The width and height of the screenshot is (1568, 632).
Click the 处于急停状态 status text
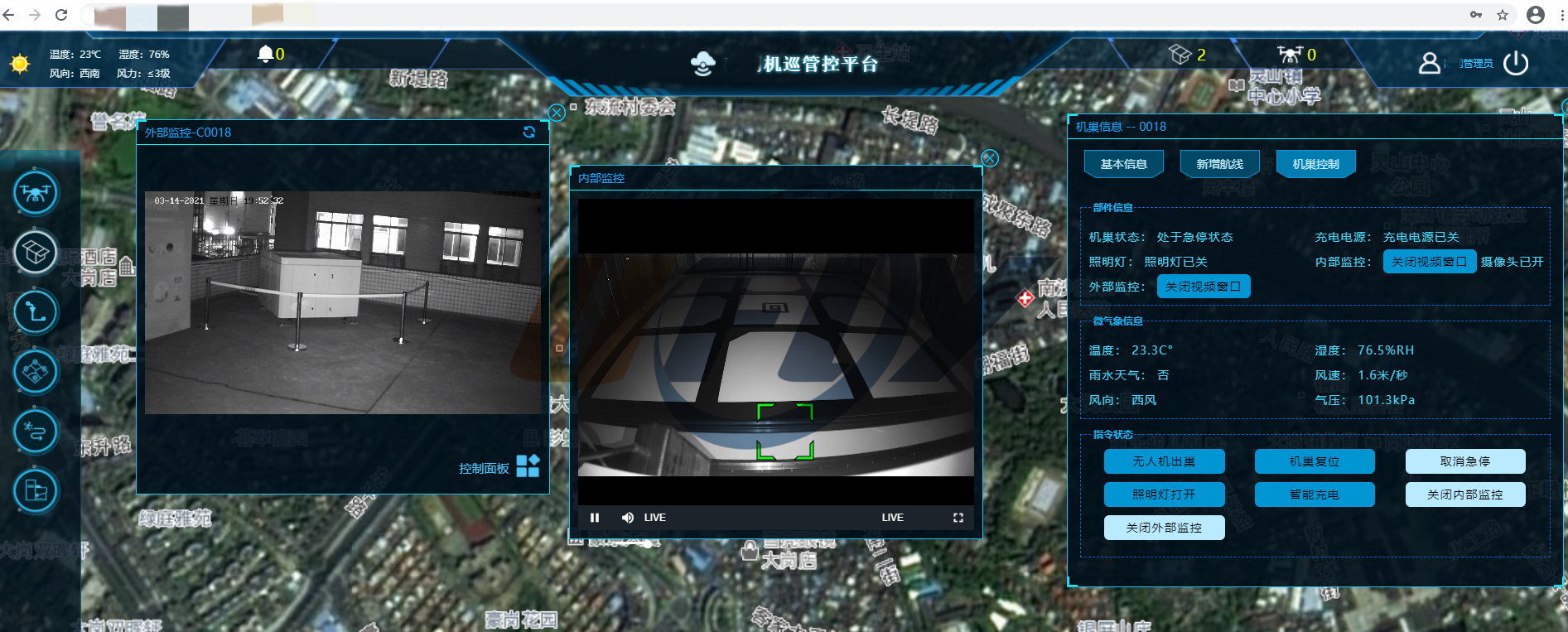pyautogui.click(x=1194, y=237)
